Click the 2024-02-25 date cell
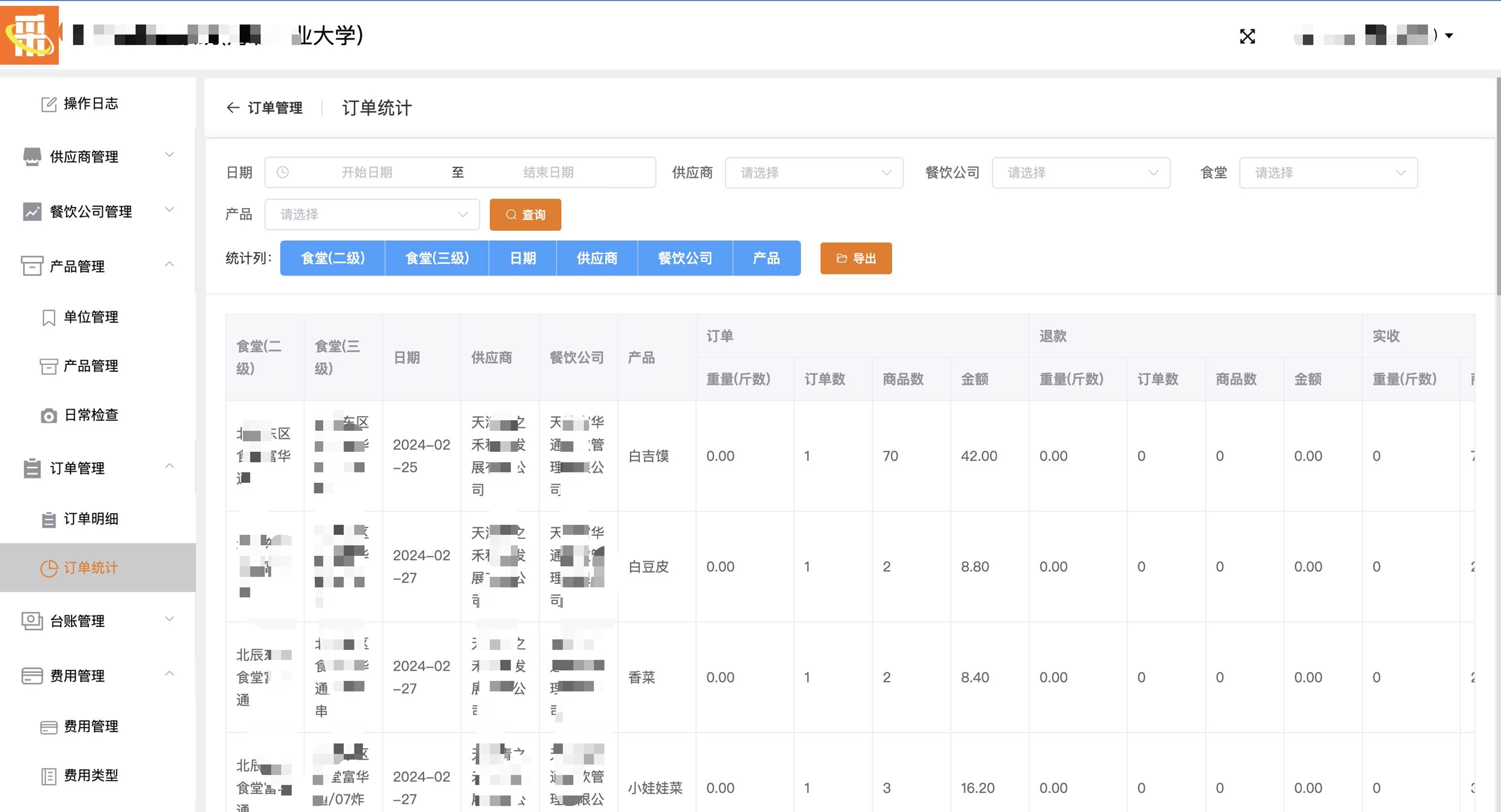Screen dimensions: 1501x812 coord(421,456)
